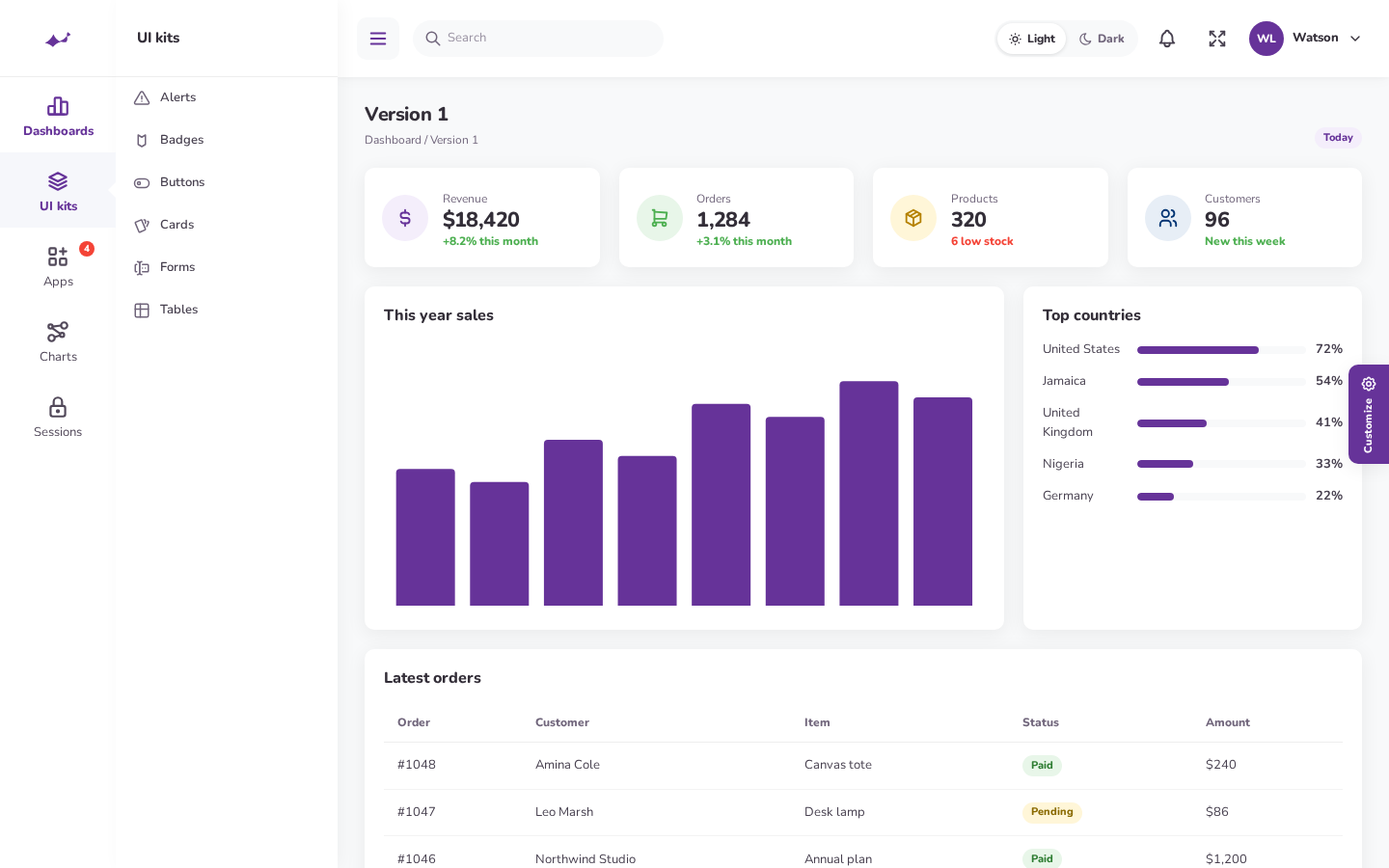Open the Sessions lock section
Image resolution: width=1389 pixels, height=868 pixels.
click(x=58, y=417)
